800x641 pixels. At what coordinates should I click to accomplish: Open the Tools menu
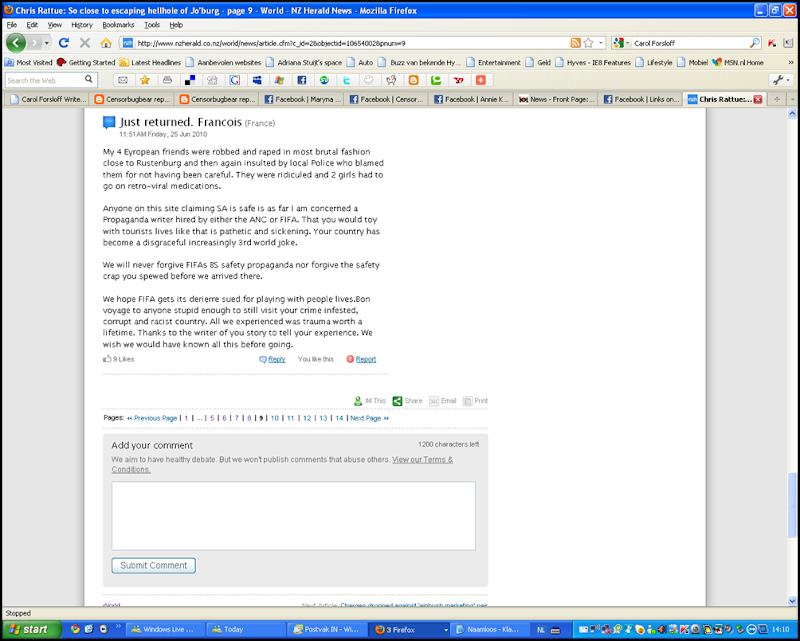(x=152, y=24)
